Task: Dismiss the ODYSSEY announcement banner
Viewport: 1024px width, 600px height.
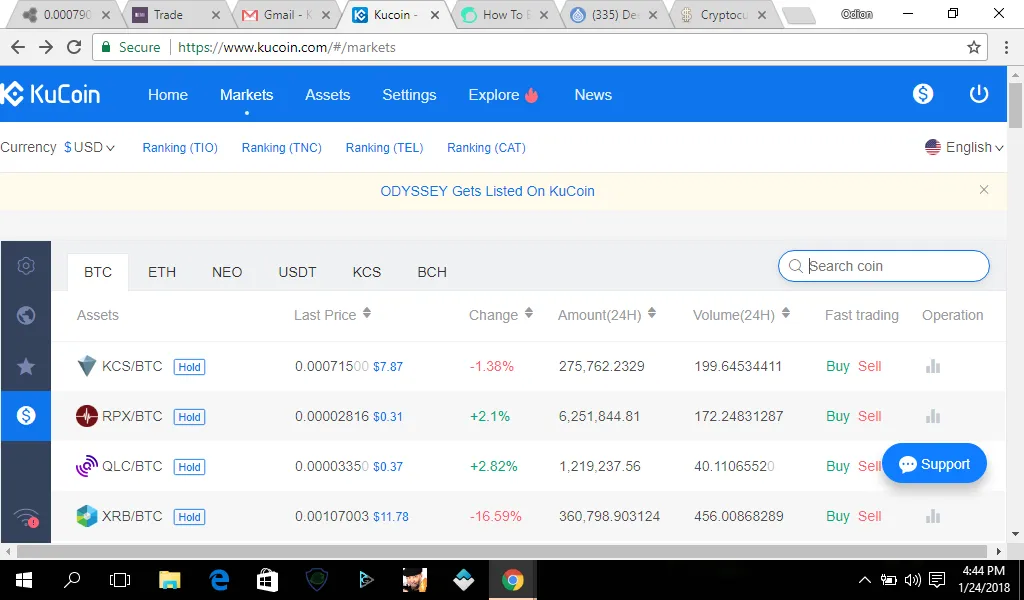Action: 984,190
